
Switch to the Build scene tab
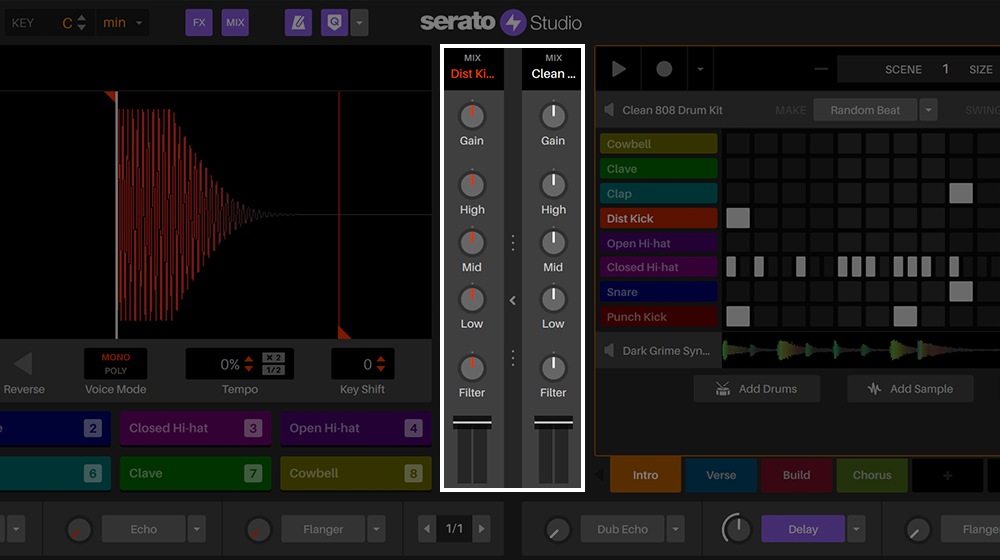(797, 475)
